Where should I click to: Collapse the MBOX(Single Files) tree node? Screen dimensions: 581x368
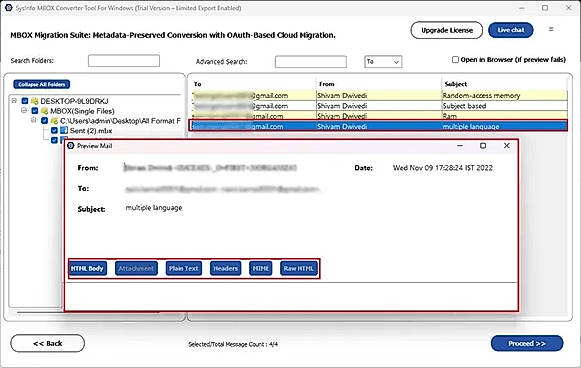[x=24, y=110]
